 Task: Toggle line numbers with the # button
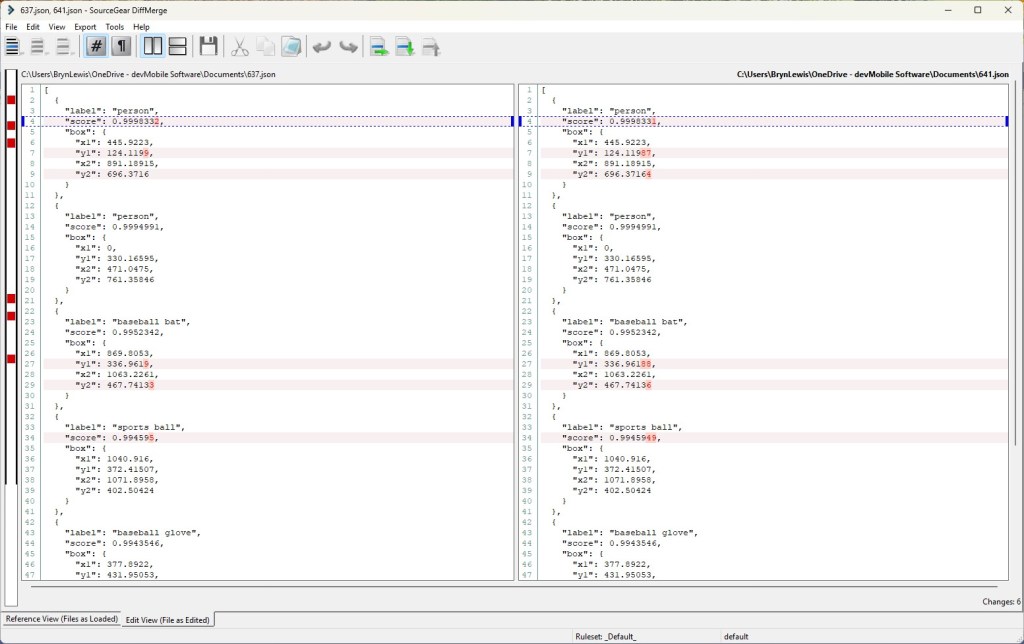click(96, 46)
